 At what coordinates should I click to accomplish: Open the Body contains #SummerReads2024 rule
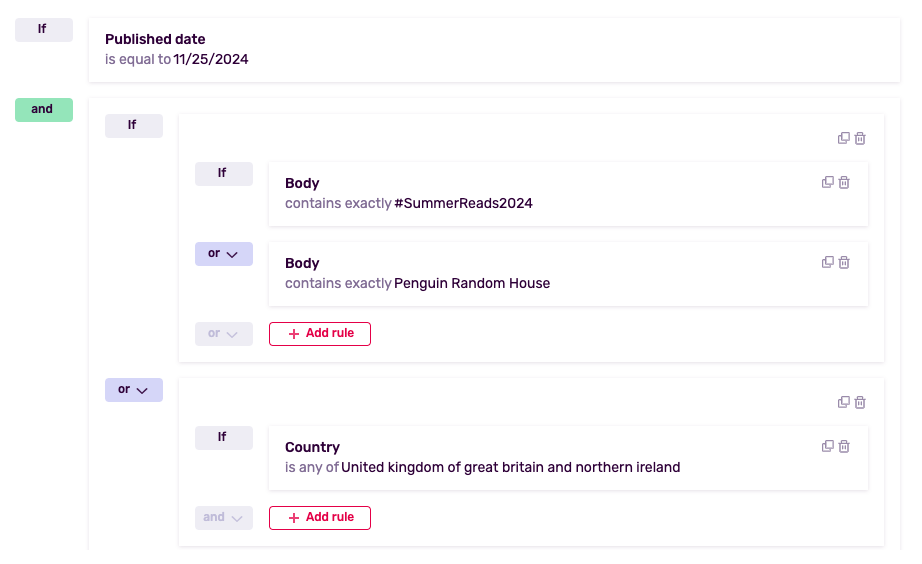[568, 194]
